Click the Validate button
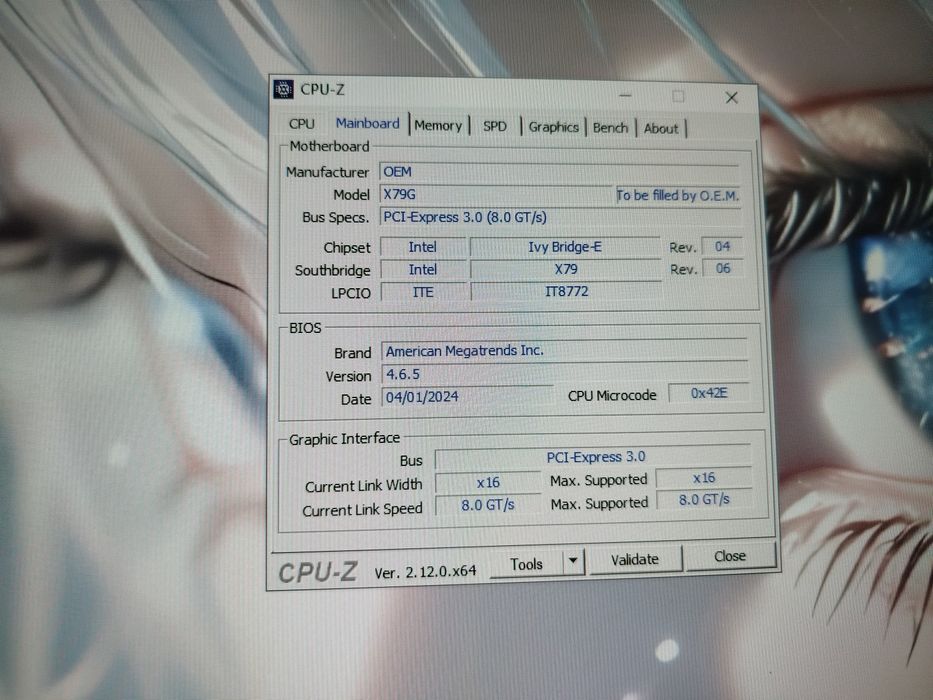Screen dimensions: 933x700 pyautogui.click(x=635, y=560)
